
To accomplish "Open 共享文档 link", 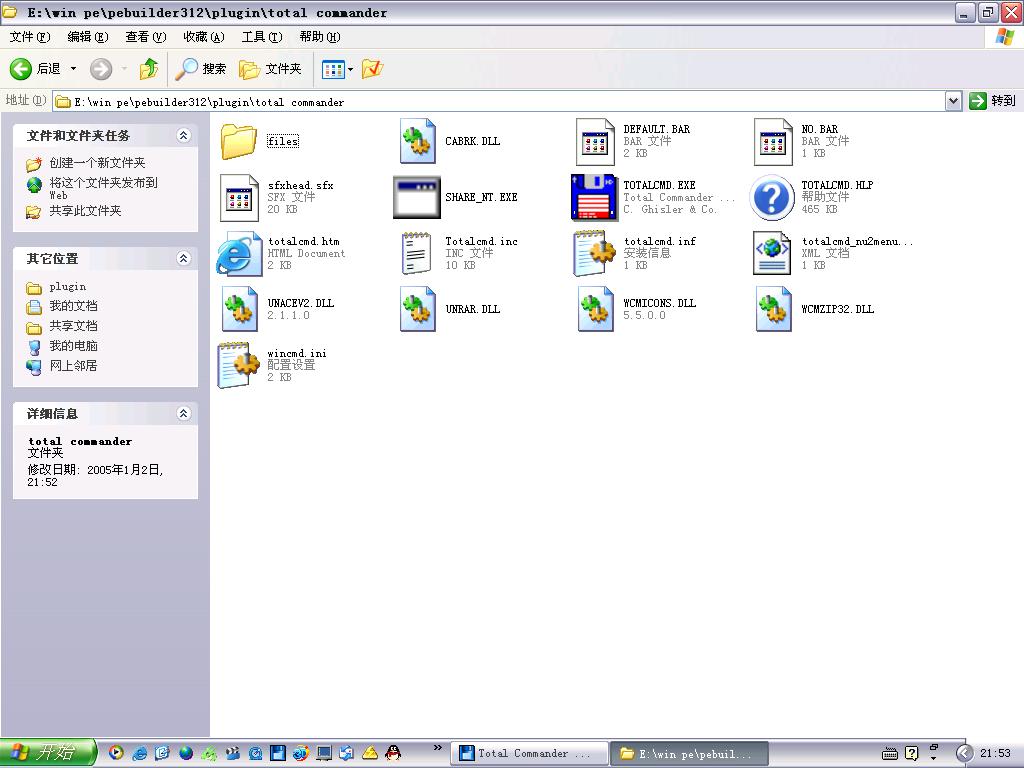I will coord(73,326).
